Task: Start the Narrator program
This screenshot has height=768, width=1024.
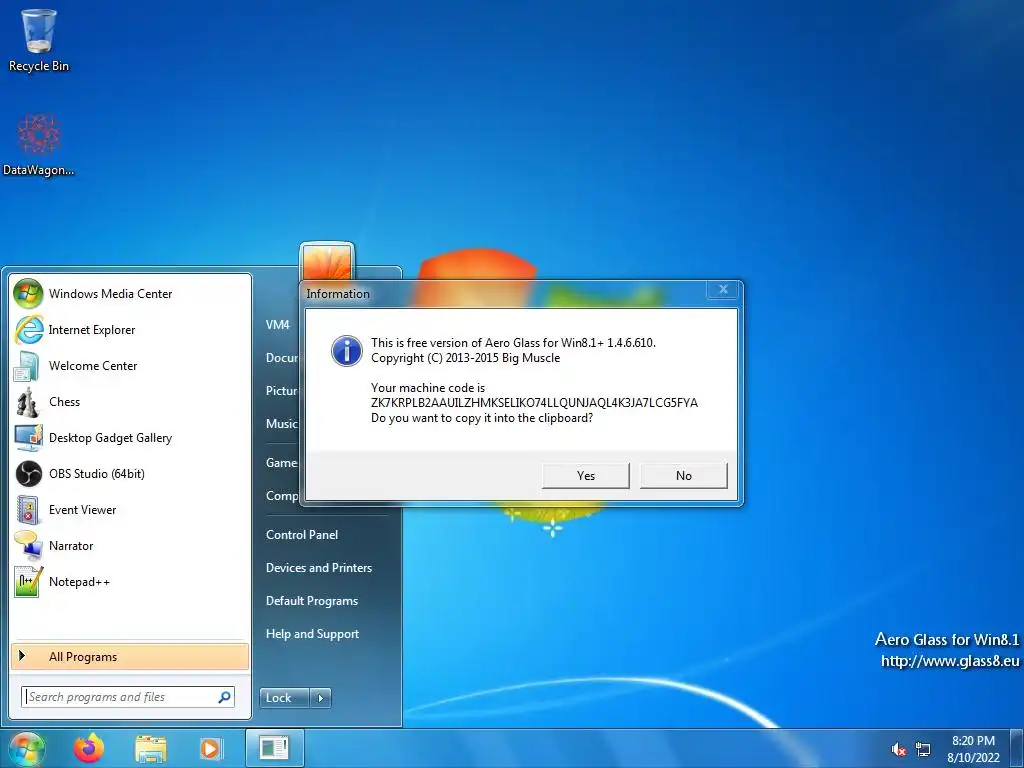Action: [129, 545]
